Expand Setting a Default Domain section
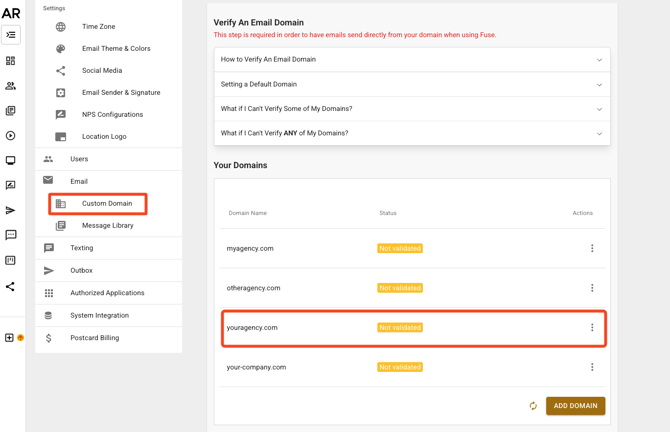This screenshot has width=670, height=432. (411, 85)
